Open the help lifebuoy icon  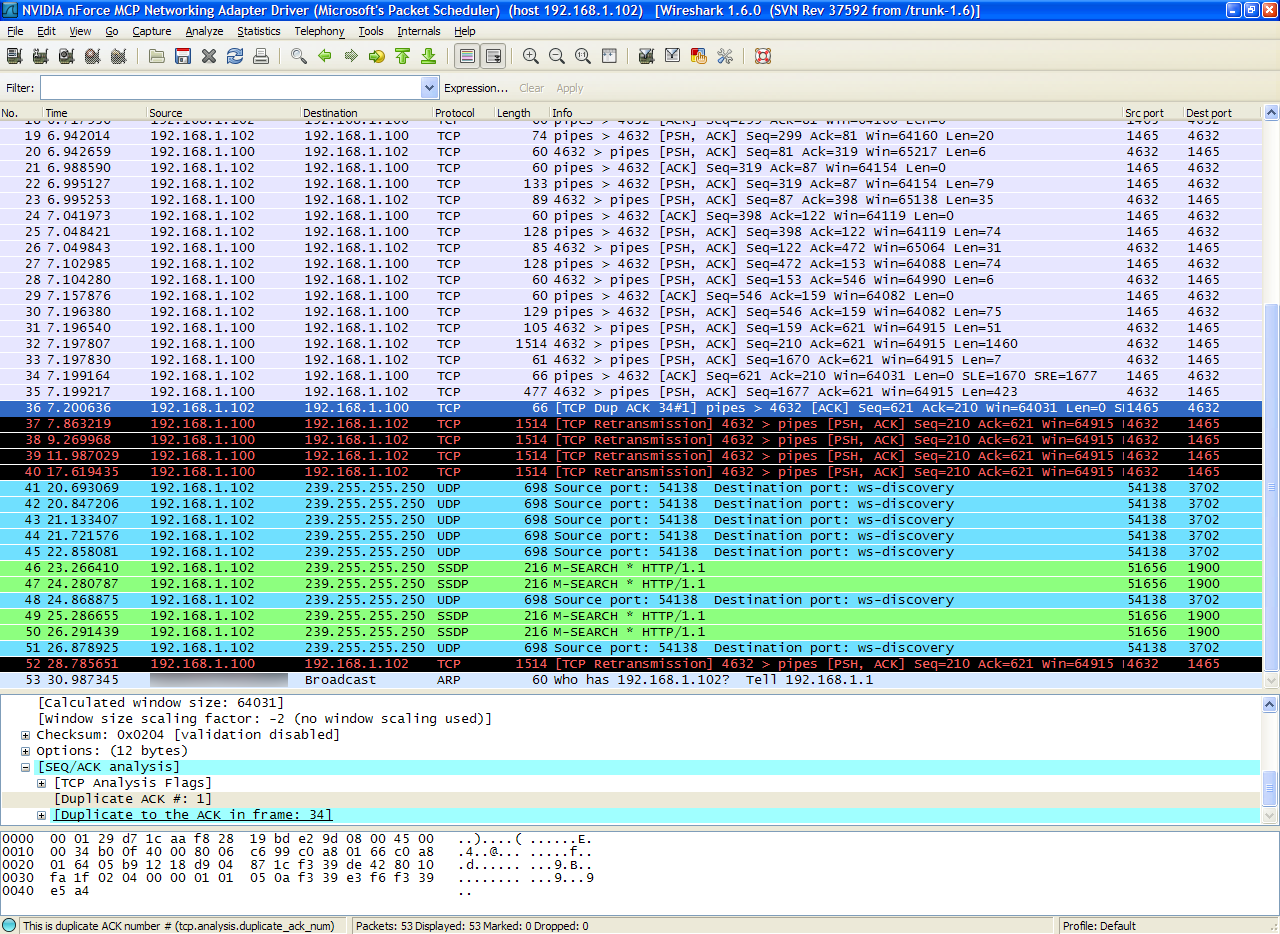coord(763,56)
